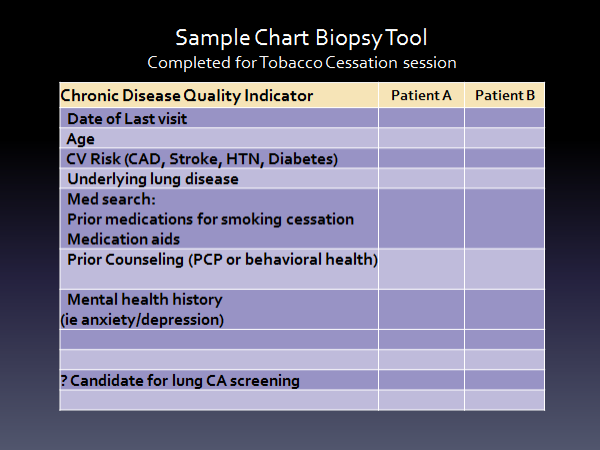Select '? Candidate for lung CA screening' cell

219,380
